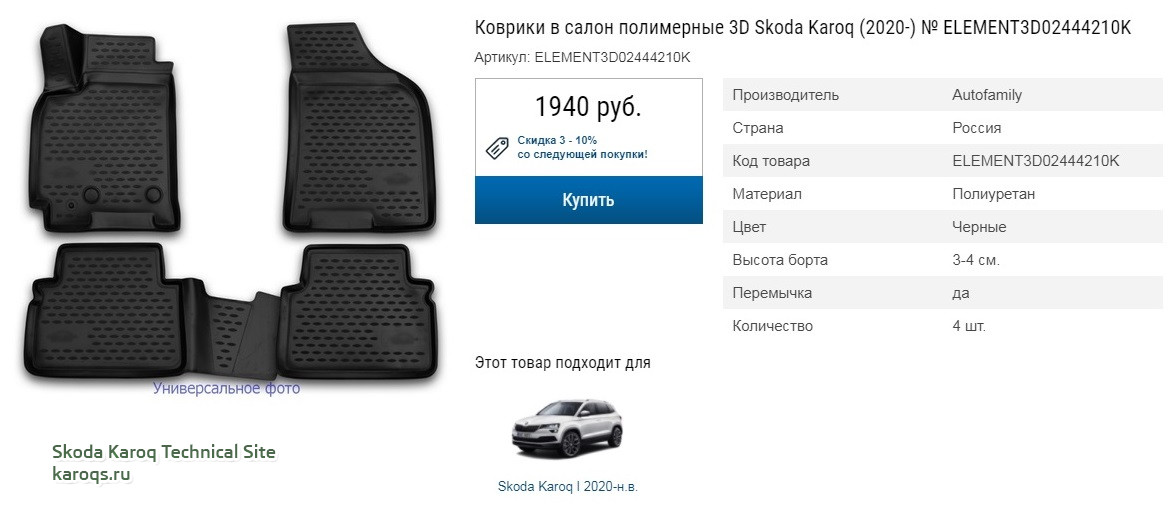Click the 1940 руб. price
This screenshot has width=1176, height=515.
(588, 107)
